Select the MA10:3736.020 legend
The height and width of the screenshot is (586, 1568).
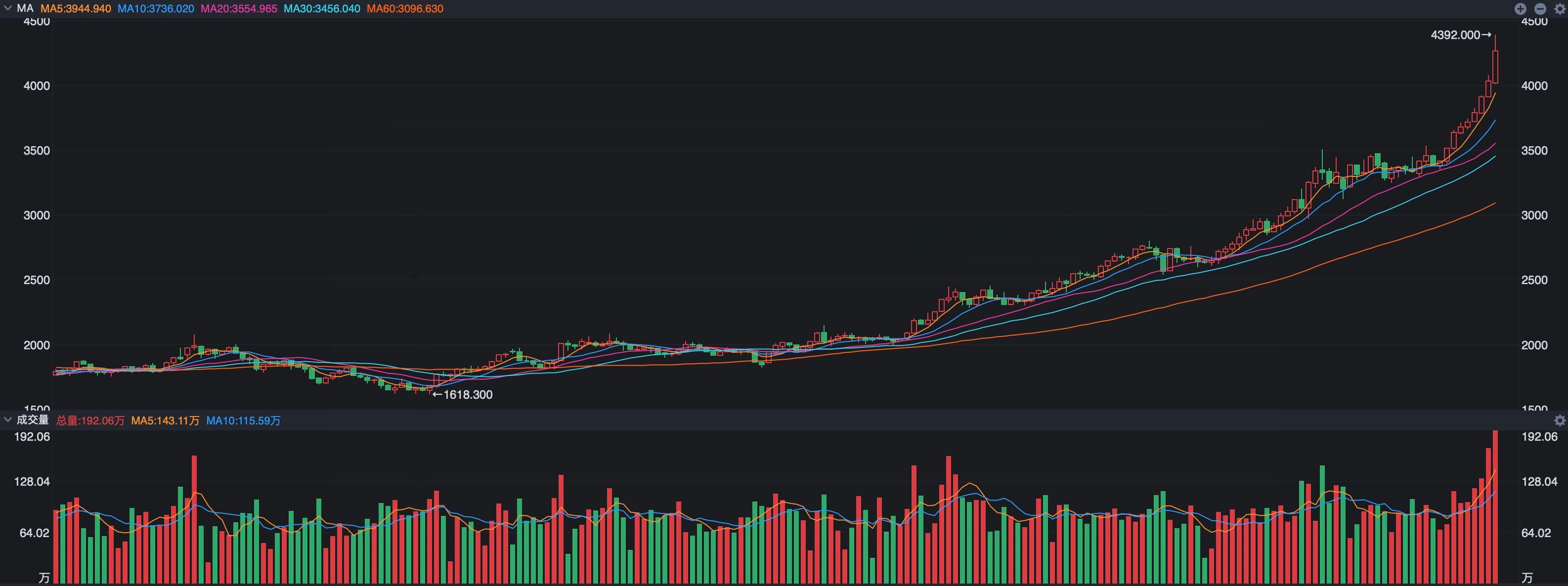coord(155,8)
